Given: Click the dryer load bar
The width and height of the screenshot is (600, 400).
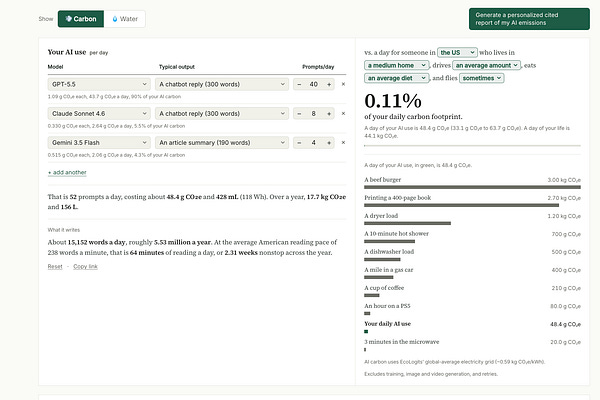Looking at the screenshot, I should pyautogui.click(x=408, y=223).
